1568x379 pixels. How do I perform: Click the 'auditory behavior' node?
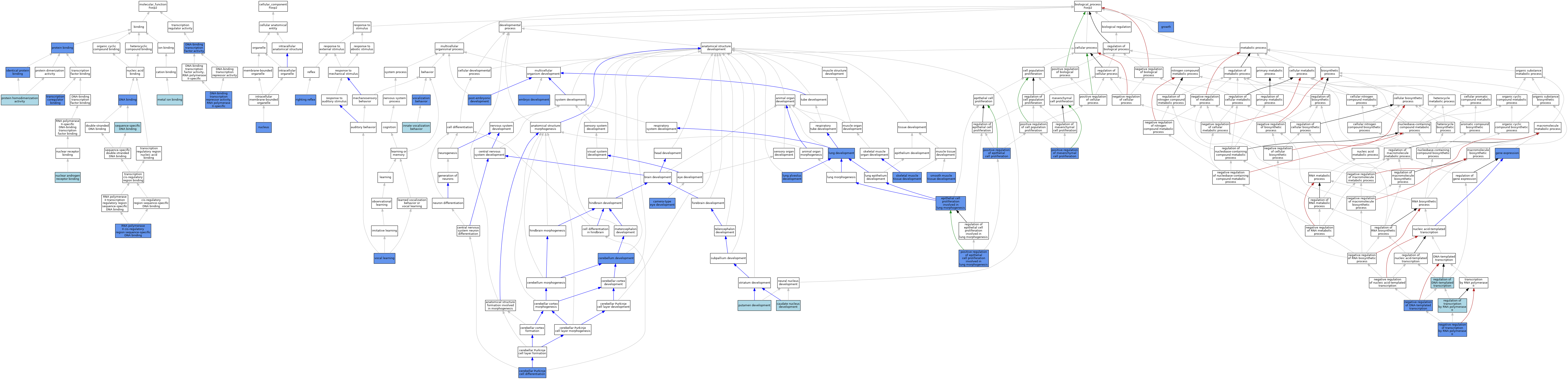coord(363,127)
